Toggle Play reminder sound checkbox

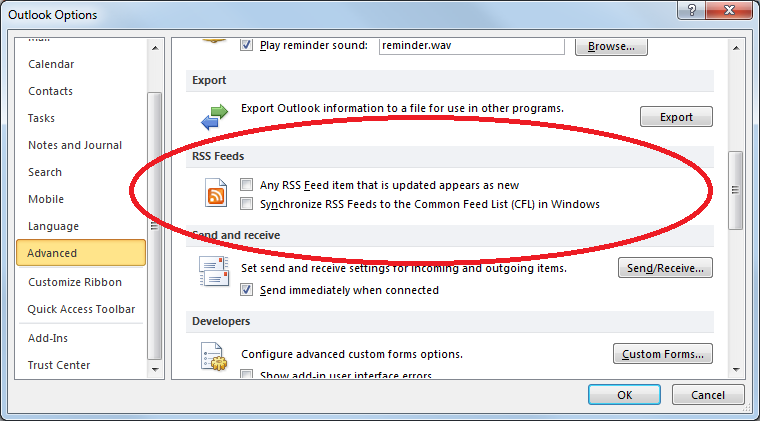(x=246, y=45)
